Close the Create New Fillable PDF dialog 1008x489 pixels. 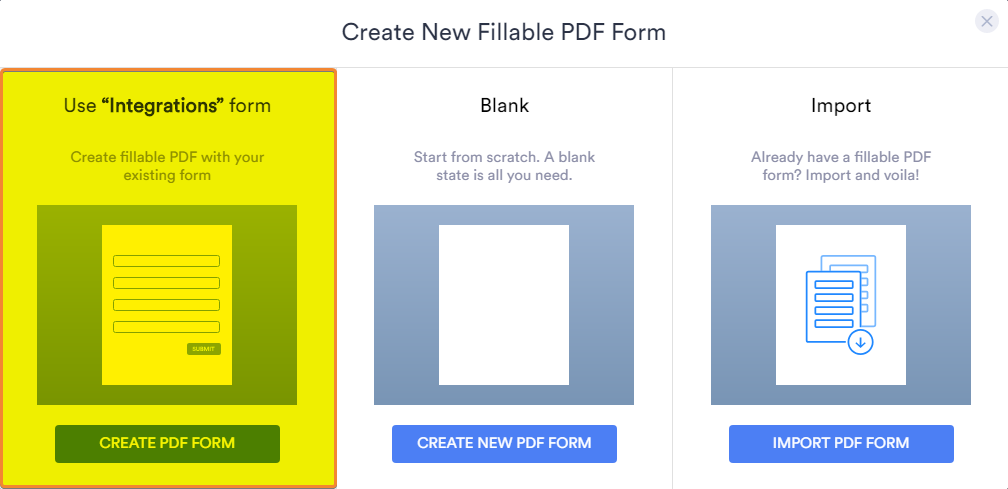coord(987,21)
